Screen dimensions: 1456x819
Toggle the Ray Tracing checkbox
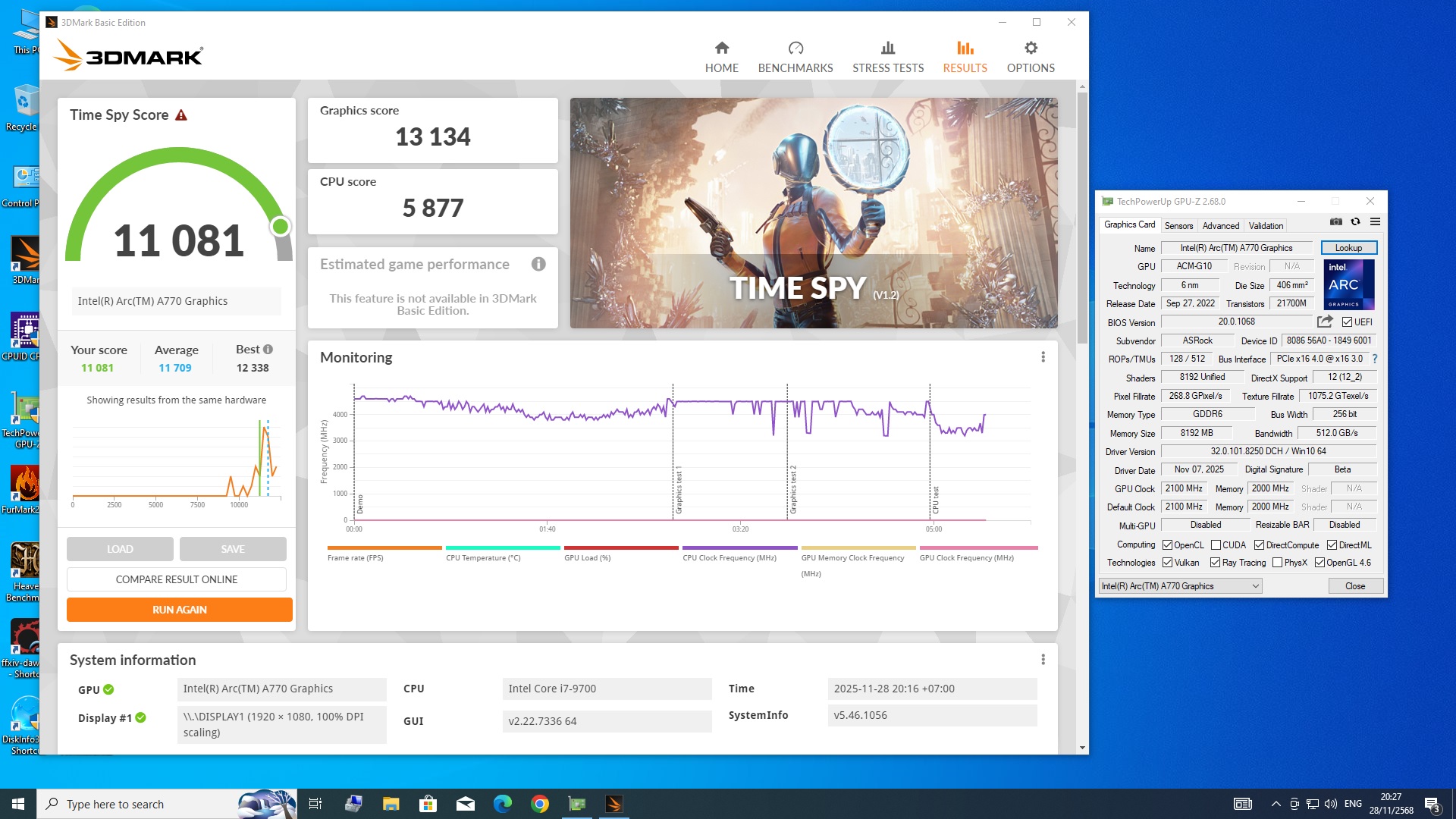[1215, 563]
